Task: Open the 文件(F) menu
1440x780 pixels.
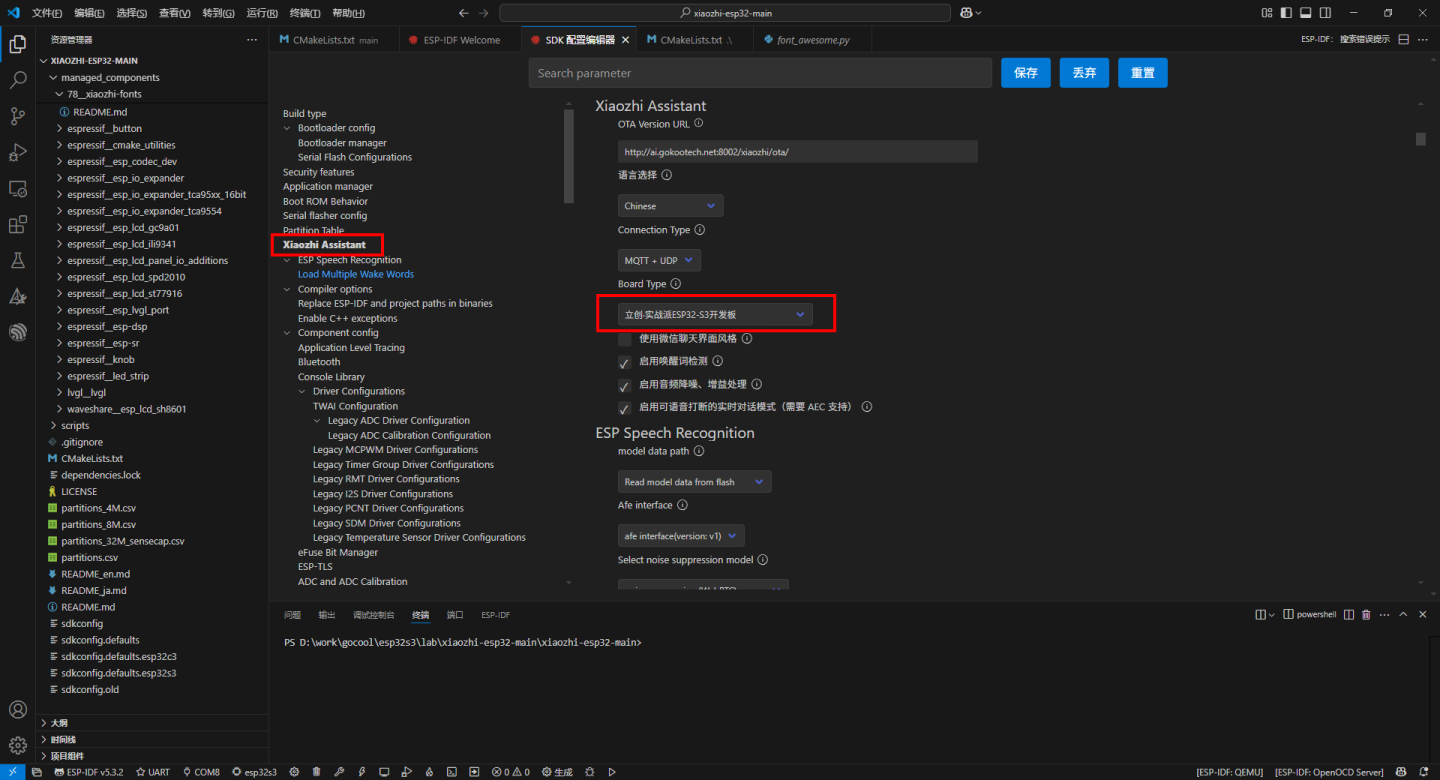Action: pyautogui.click(x=47, y=13)
